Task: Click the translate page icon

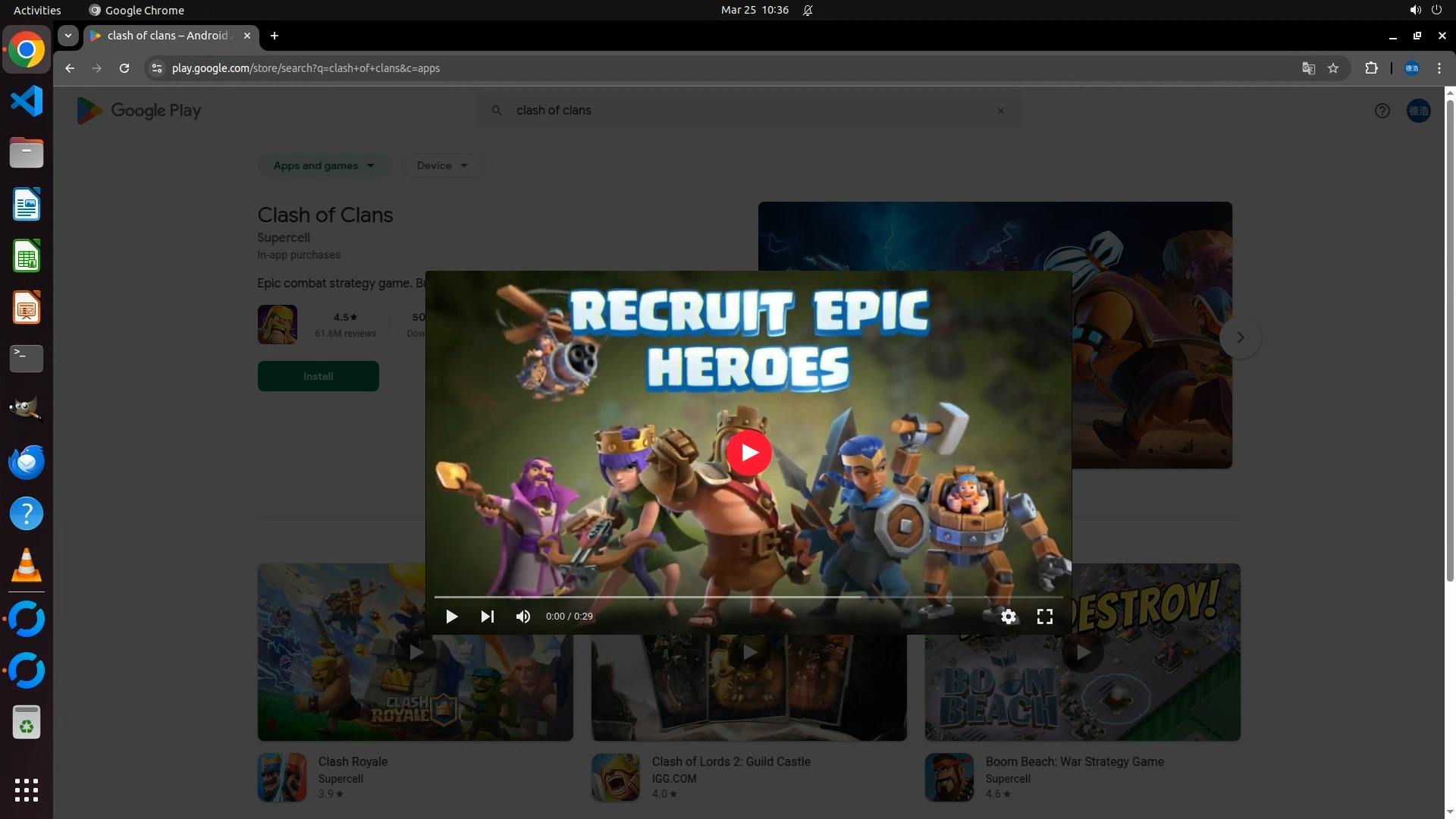Action: [1308, 68]
